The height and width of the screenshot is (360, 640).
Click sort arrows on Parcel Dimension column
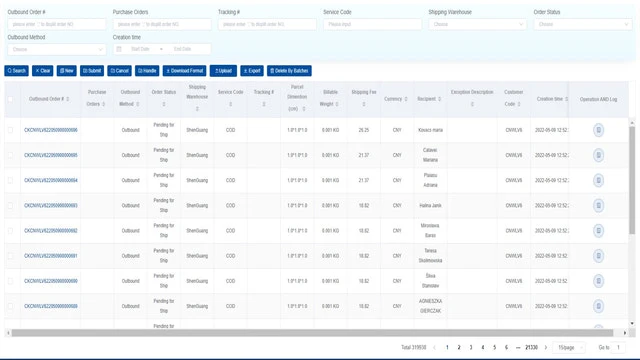304,109
